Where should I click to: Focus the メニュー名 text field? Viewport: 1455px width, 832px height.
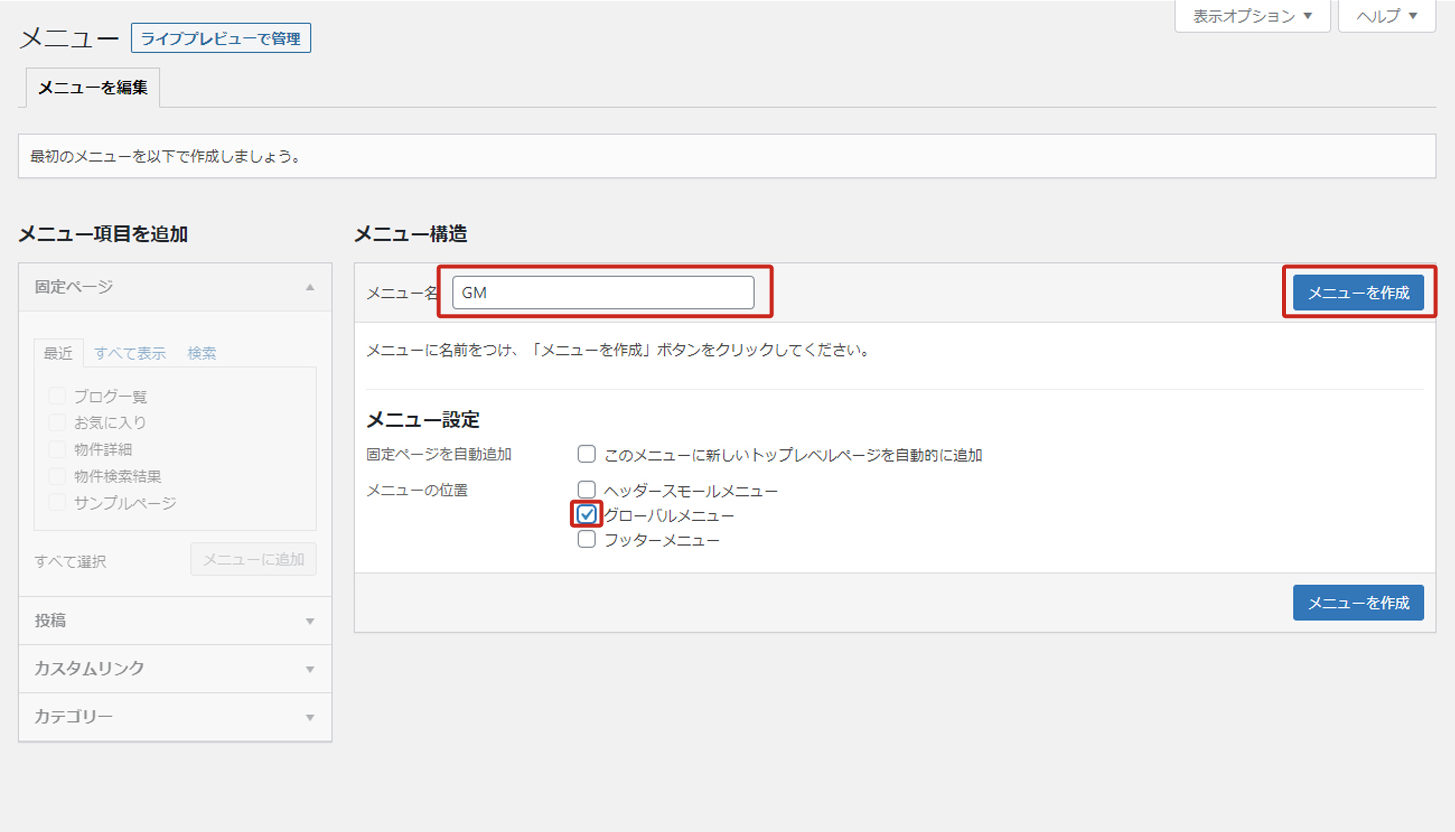pyautogui.click(x=603, y=293)
